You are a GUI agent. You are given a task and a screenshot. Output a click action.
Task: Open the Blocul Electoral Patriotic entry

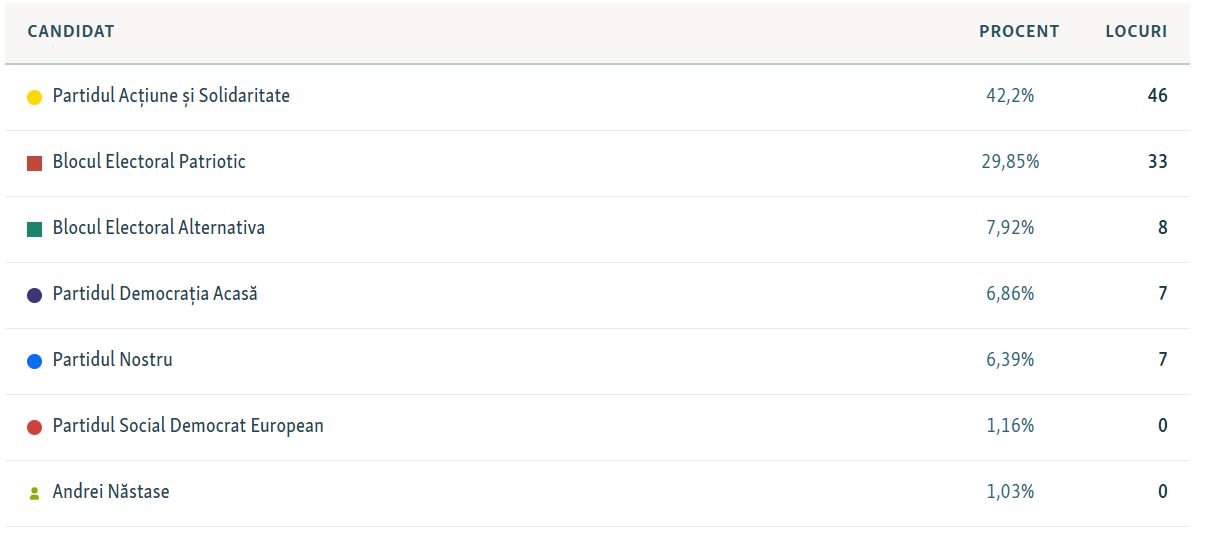[x=149, y=161]
